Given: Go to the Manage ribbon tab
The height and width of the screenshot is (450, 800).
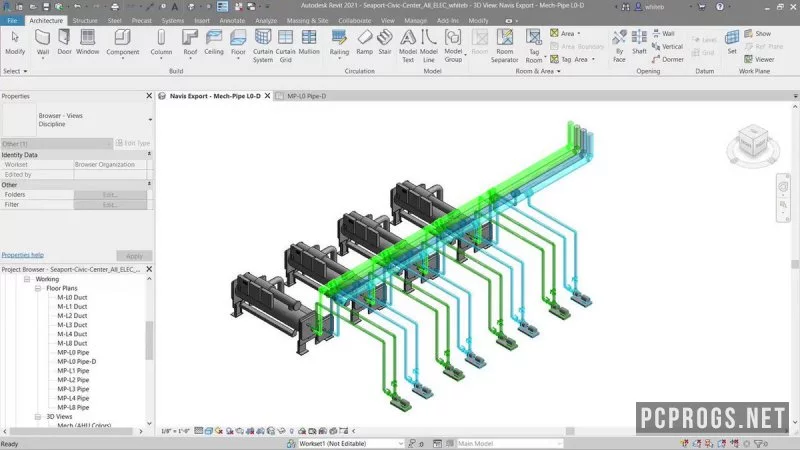Looking at the screenshot, I should [415, 20].
